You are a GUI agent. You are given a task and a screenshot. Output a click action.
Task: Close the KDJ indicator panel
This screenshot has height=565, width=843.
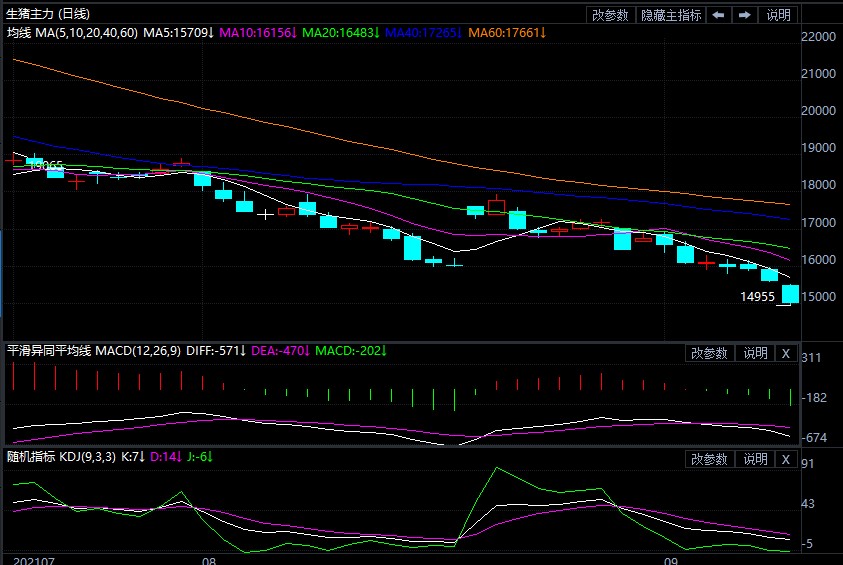(785, 459)
